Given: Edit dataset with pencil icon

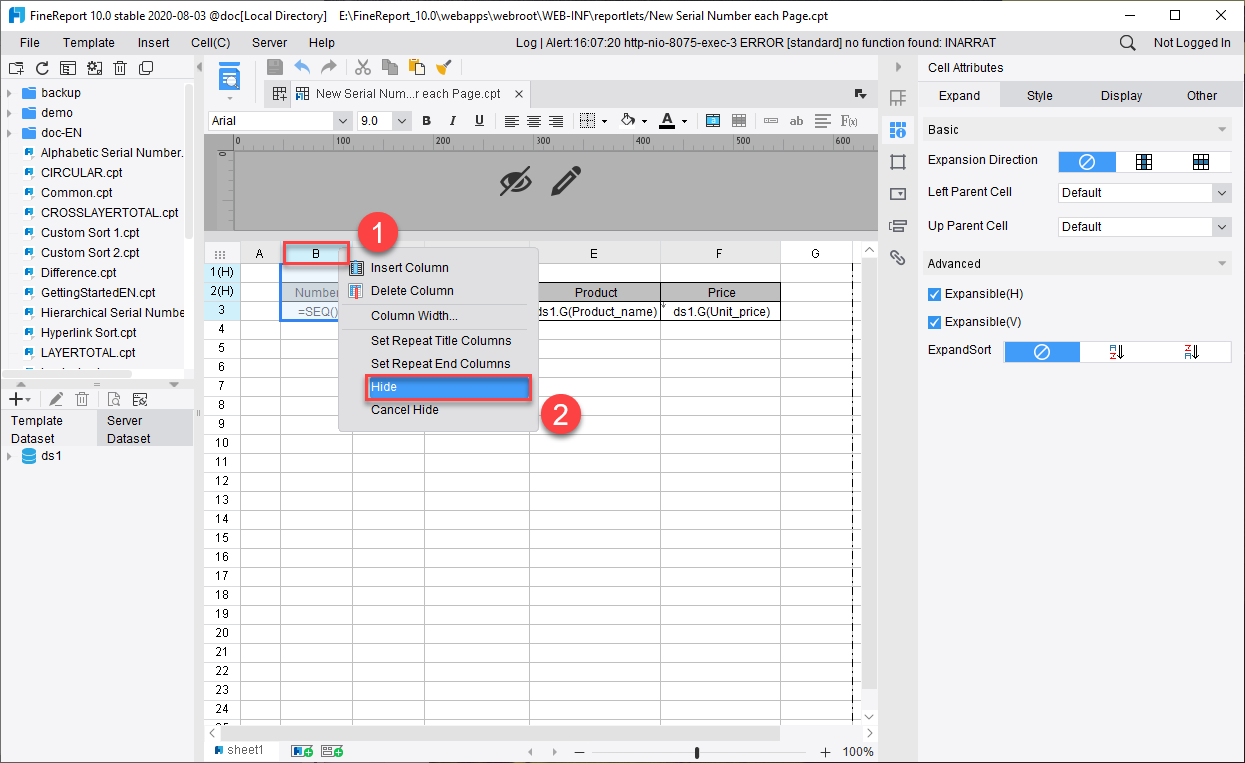Looking at the screenshot, I should pos(57,399).
